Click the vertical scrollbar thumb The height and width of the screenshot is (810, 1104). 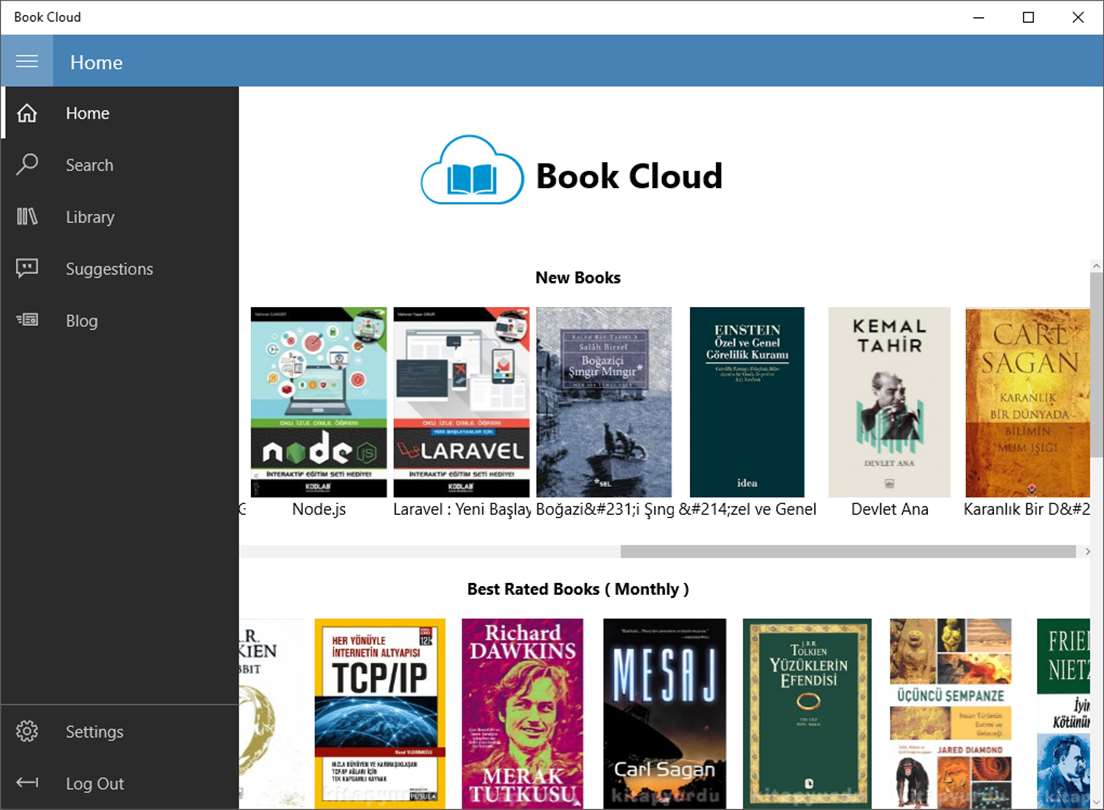coord(1096,365)
